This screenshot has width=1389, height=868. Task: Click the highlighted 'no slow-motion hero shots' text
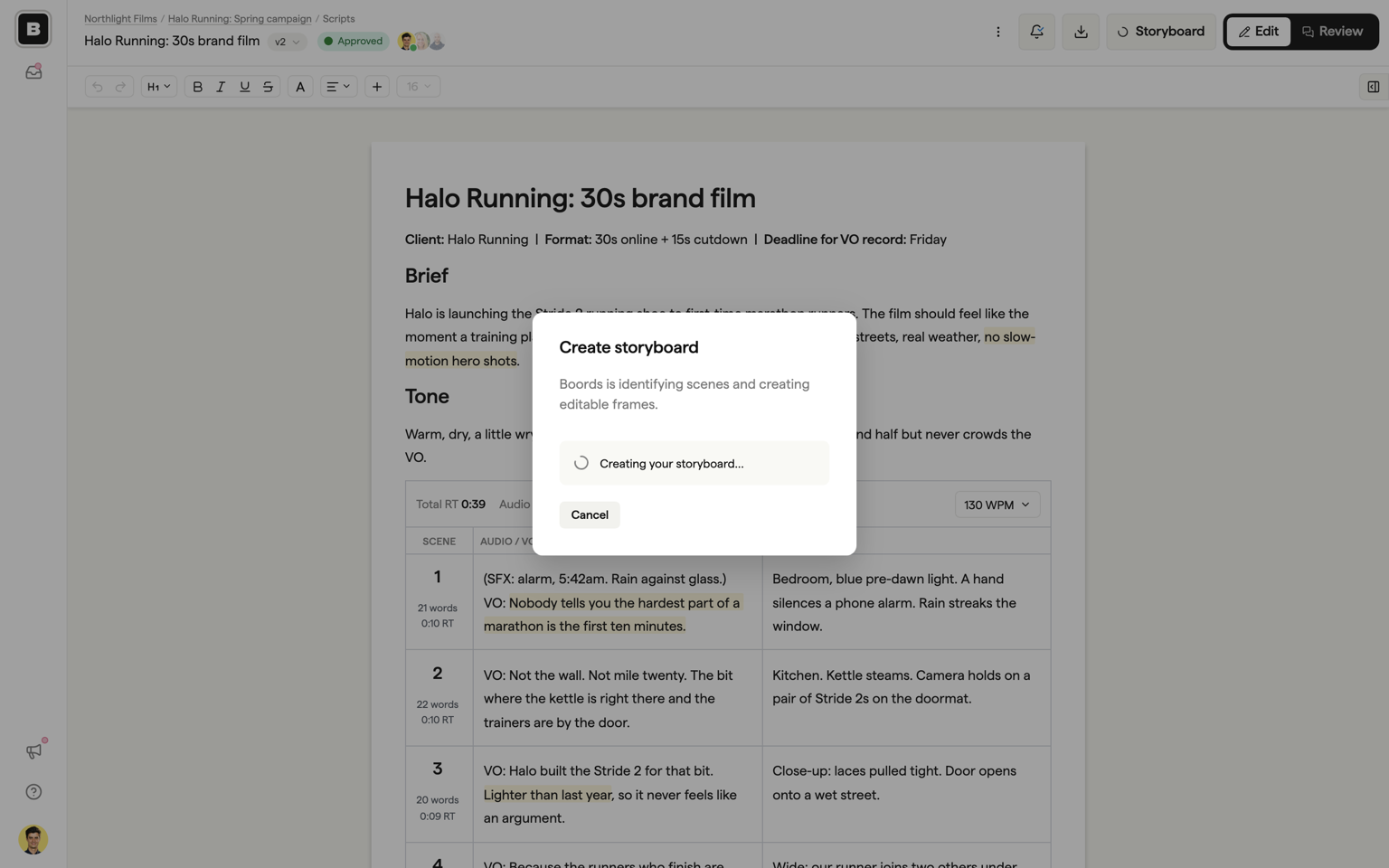click(x=1009, y=337)
